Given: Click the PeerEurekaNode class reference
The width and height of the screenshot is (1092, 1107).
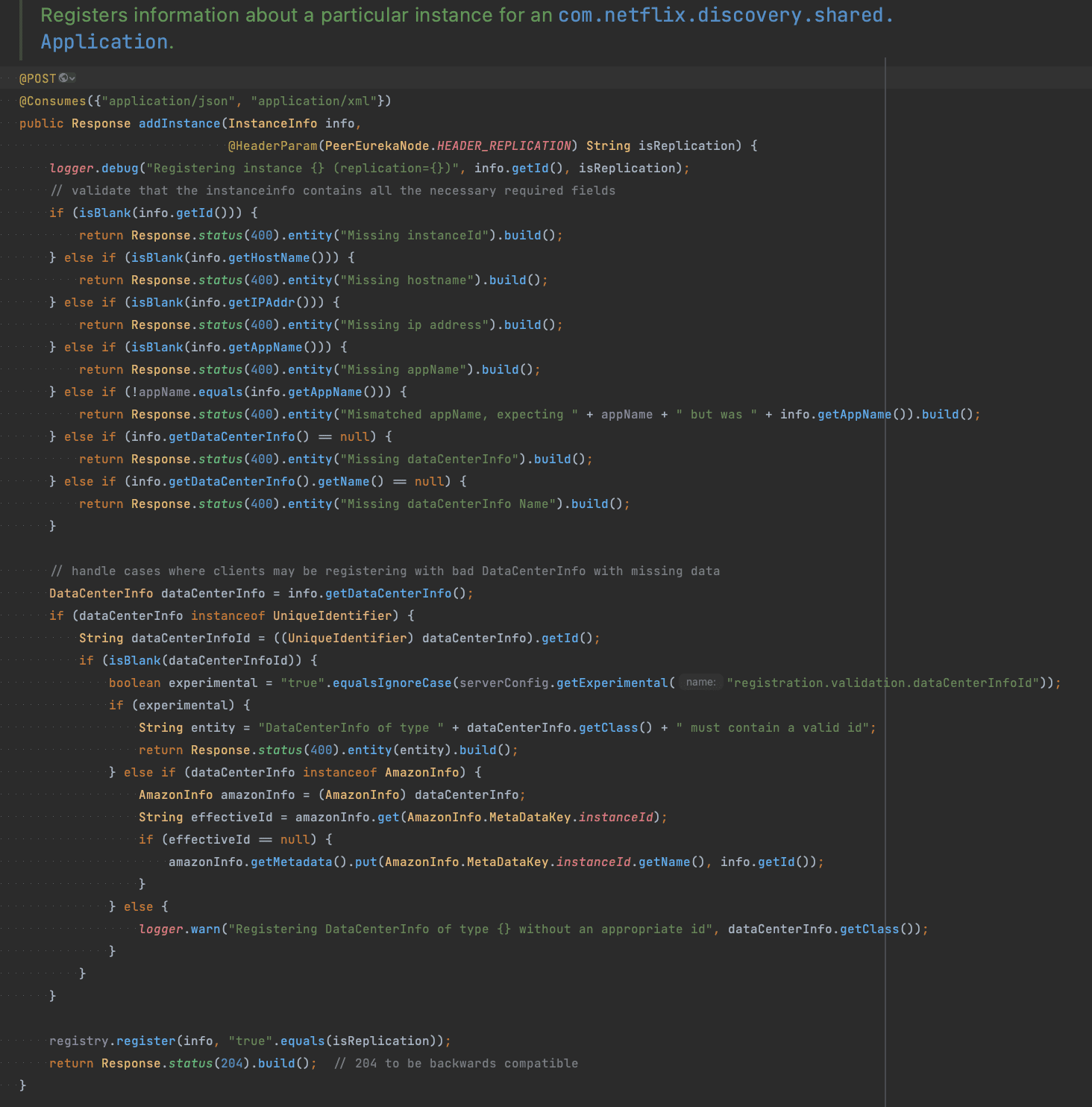Looking at the screenshot, I should [377, 145].
